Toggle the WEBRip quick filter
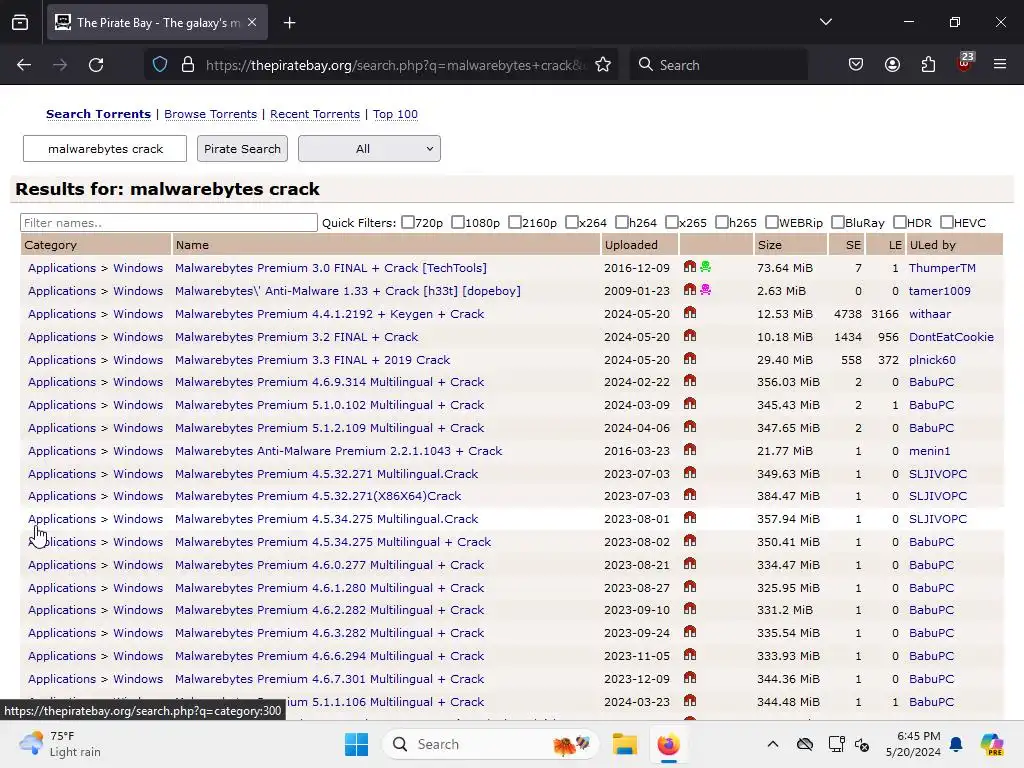Screen dimensions: 1024x768 click(x=771, y=222)
